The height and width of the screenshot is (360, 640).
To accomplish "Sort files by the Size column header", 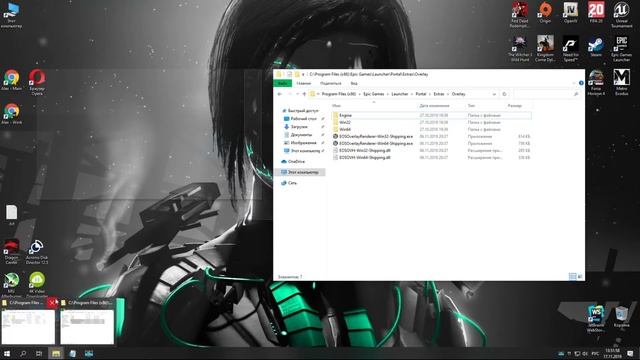I will pos(515,106).
